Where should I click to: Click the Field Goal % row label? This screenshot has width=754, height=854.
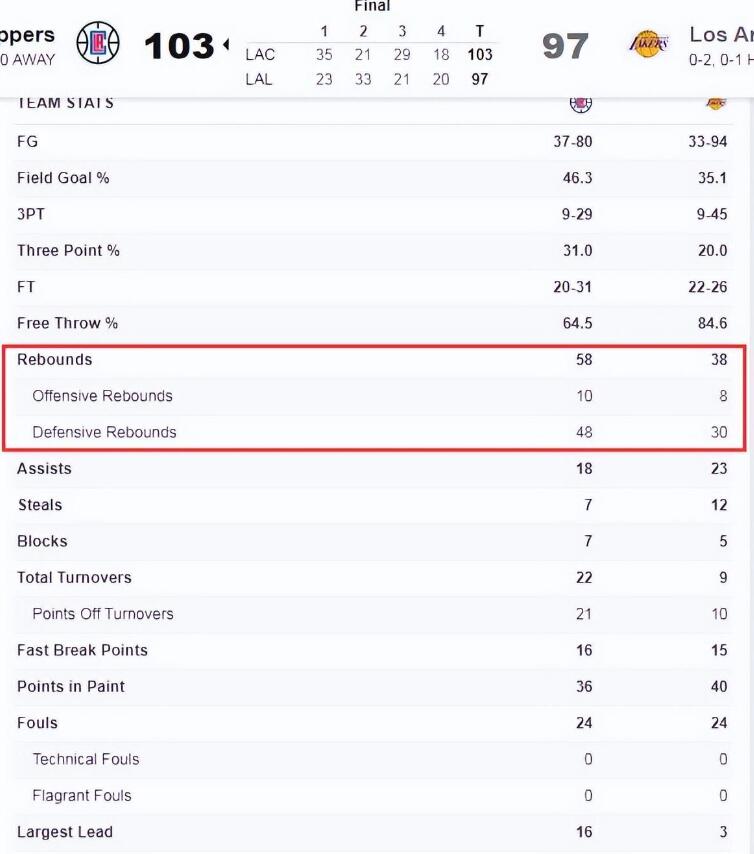[63, 178]
